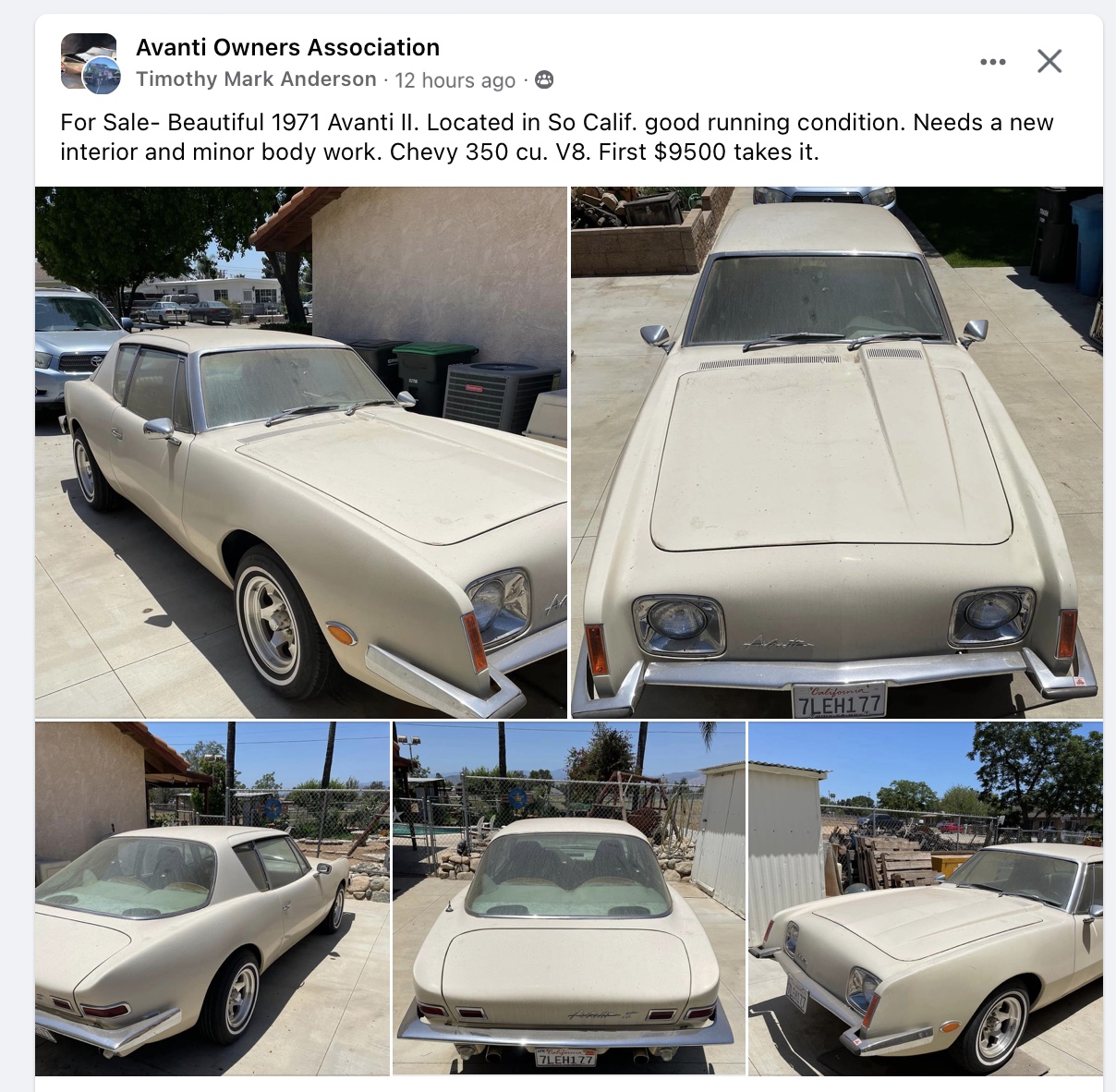Close the post with the X icon

point(1049,61)
